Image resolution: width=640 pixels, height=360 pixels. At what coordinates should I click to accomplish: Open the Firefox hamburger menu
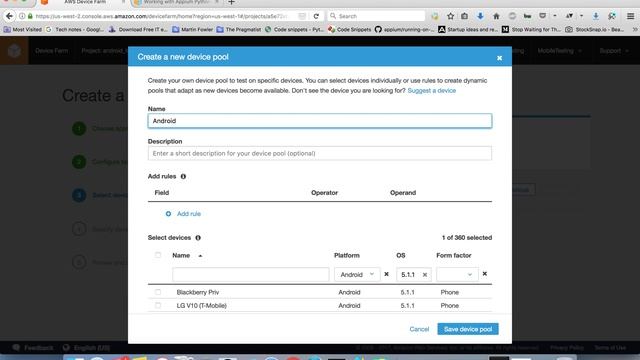(x=630, y=16)
